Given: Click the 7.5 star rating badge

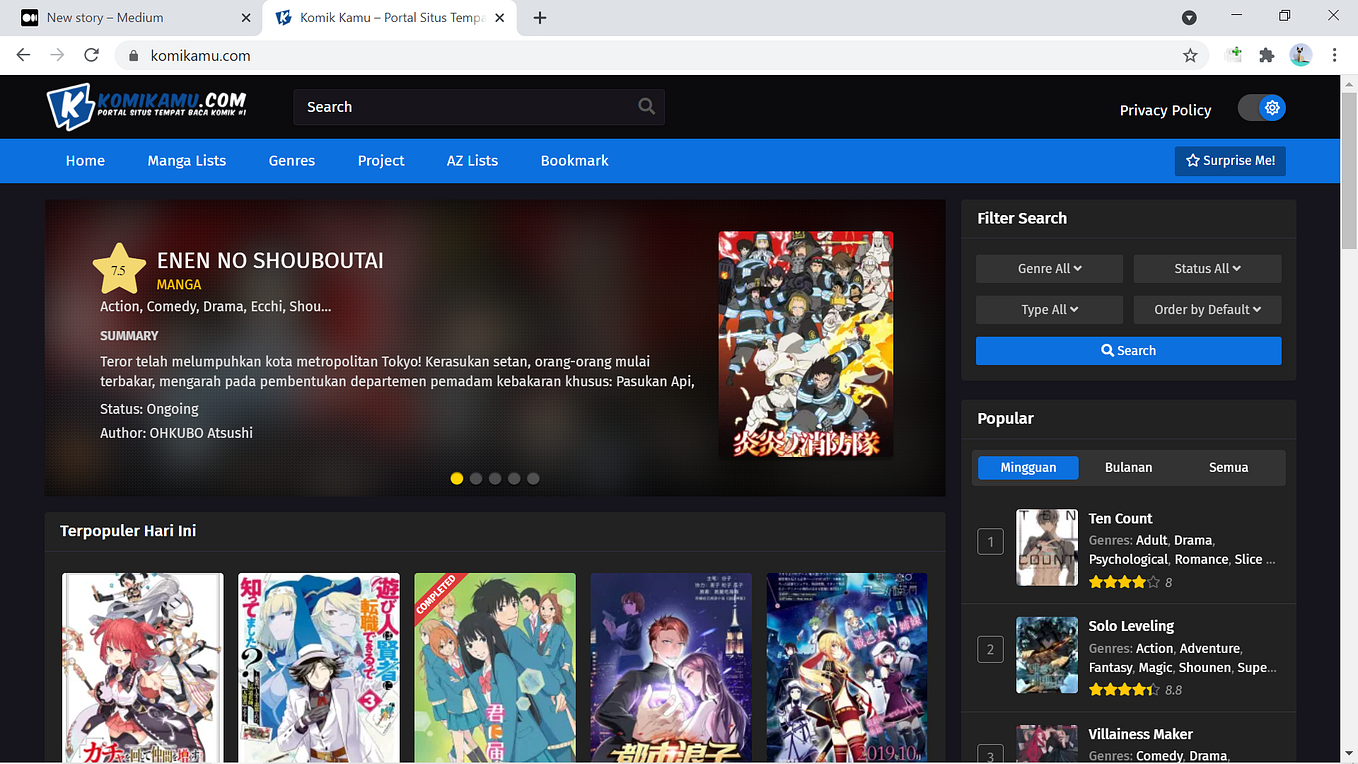Looking at the screenshot, I should pyautogui.click(x=119, y=269).
